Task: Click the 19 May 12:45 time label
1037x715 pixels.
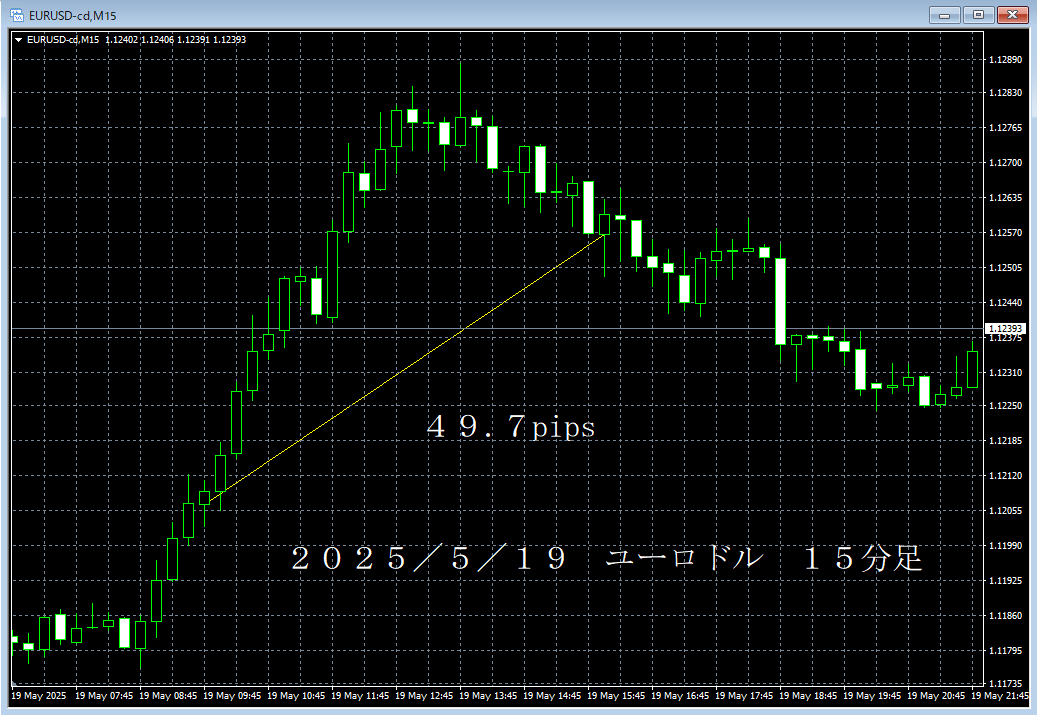Action: (425, 696)
